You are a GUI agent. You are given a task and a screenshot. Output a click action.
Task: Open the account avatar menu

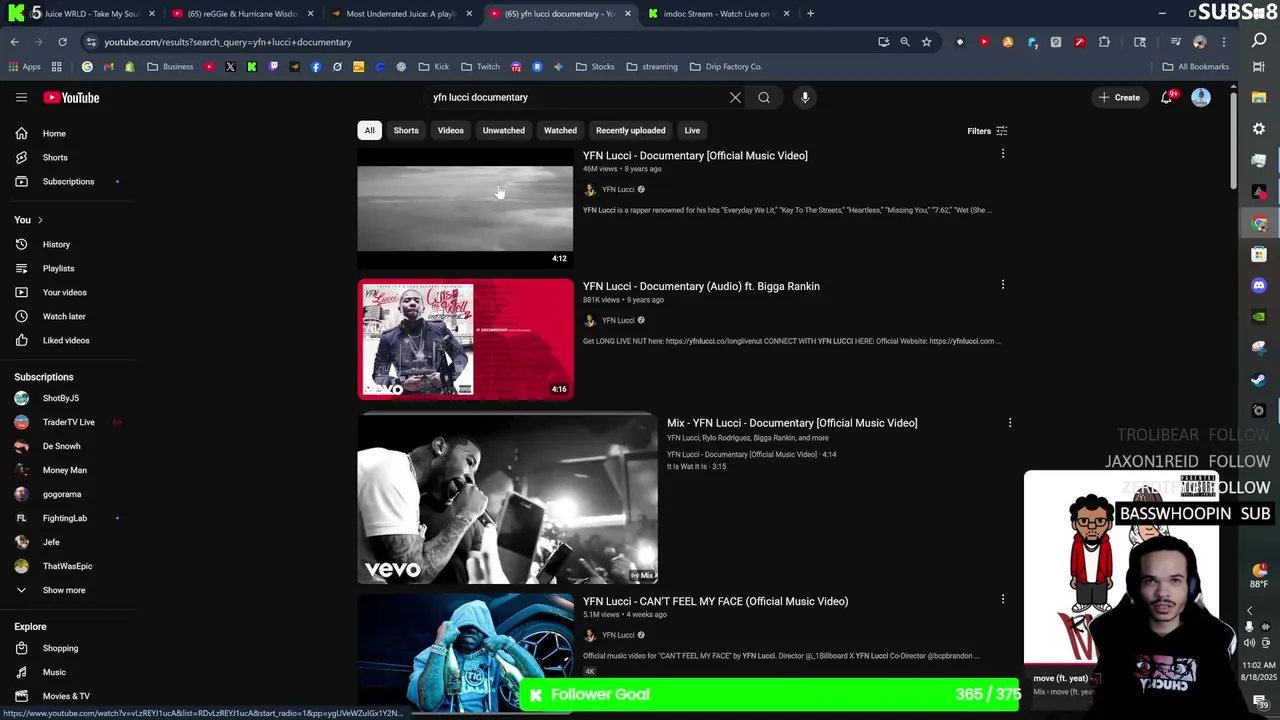coord(1201,97)
